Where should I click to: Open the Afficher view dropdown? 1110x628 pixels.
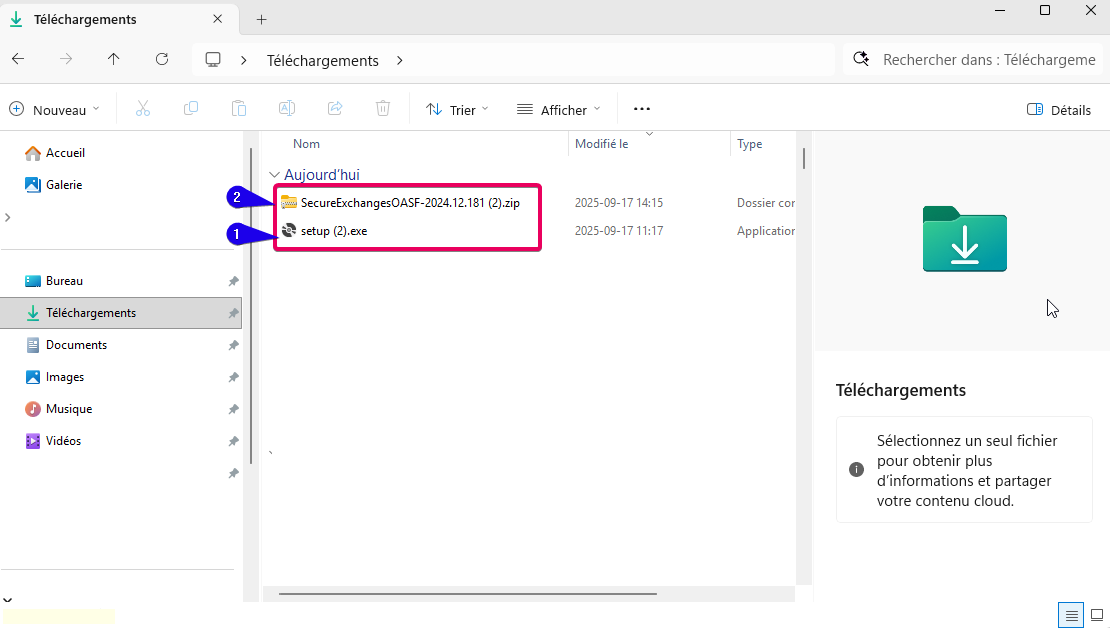[559, 110]
